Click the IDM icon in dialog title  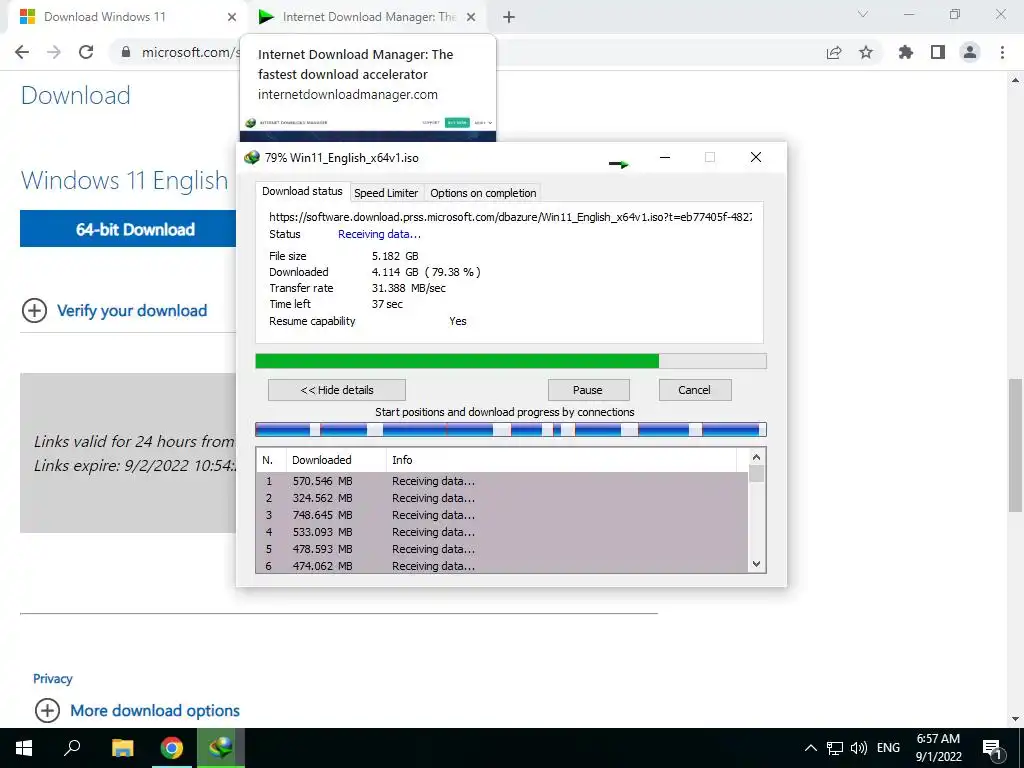pos(251,157)
